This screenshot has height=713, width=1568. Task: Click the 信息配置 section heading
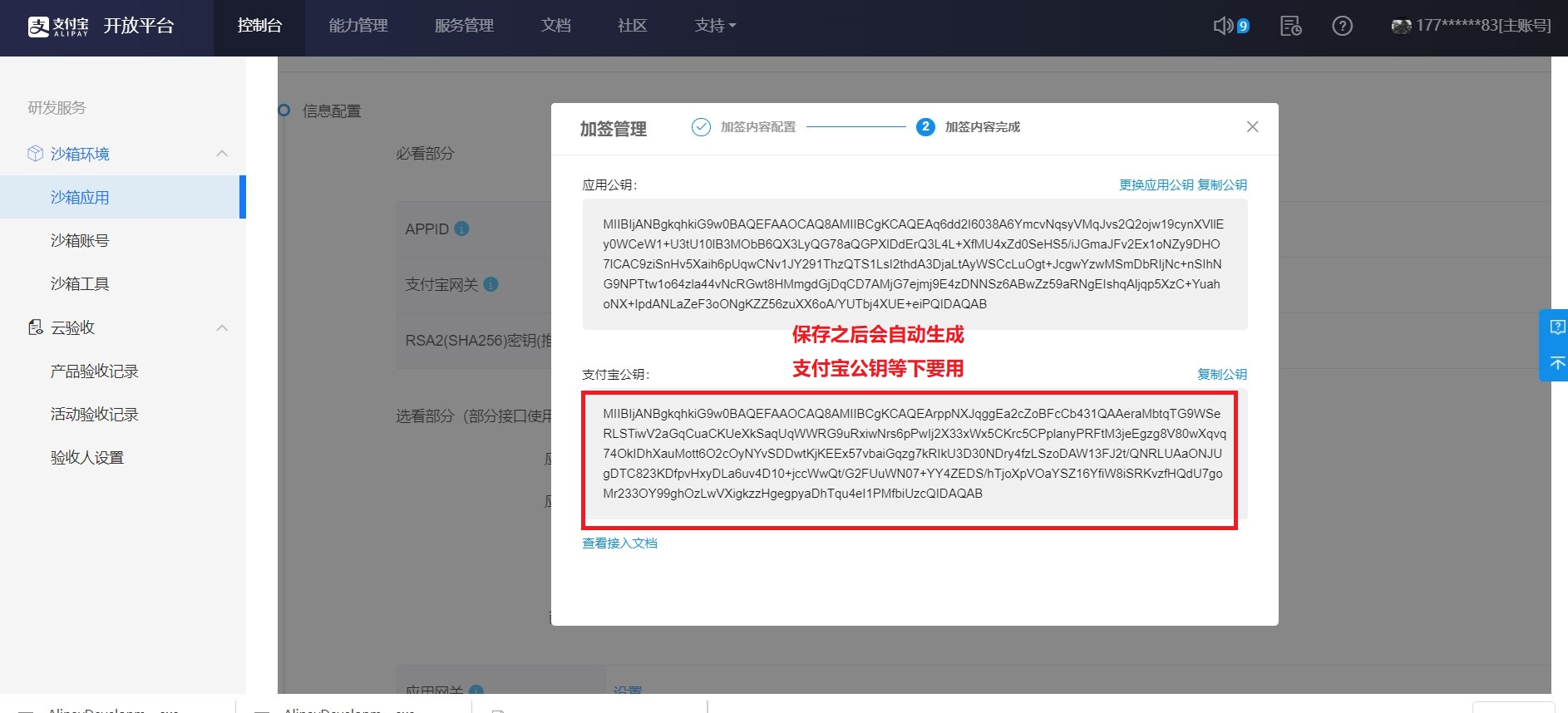[332, 111]
